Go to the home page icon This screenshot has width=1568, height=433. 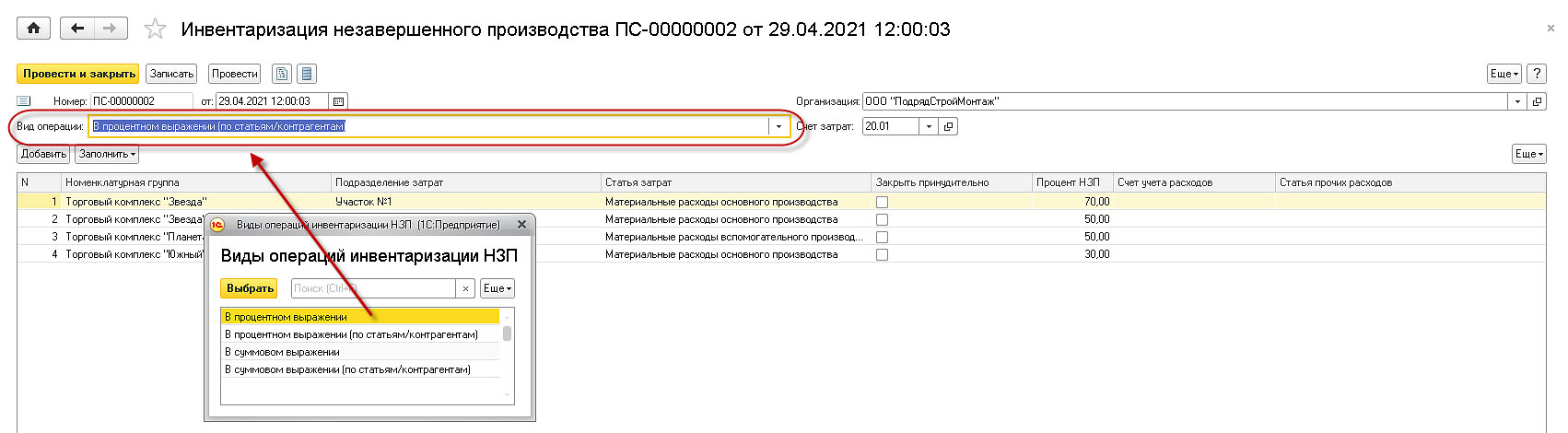click(x=33, y=29)
